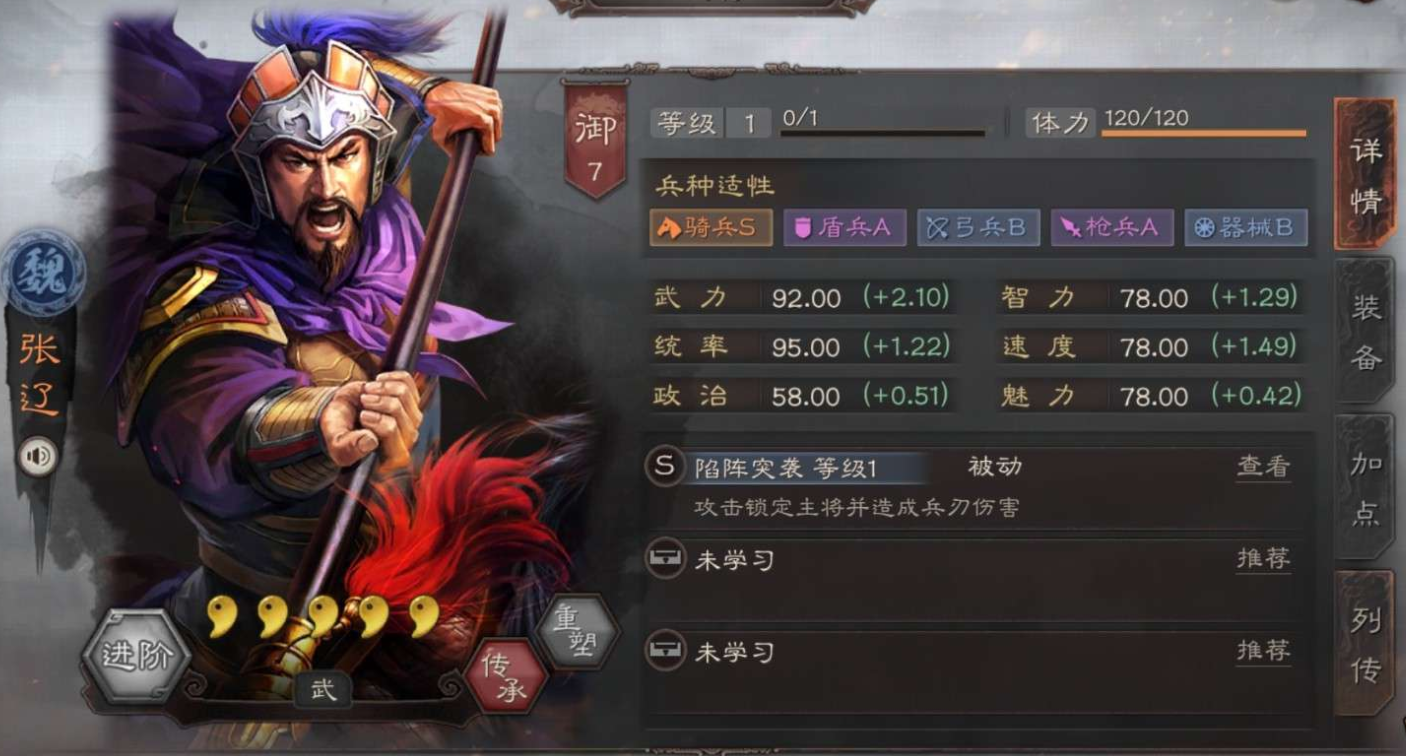
Task: Select the 器械B siege troop badge
Action: 1246,228
